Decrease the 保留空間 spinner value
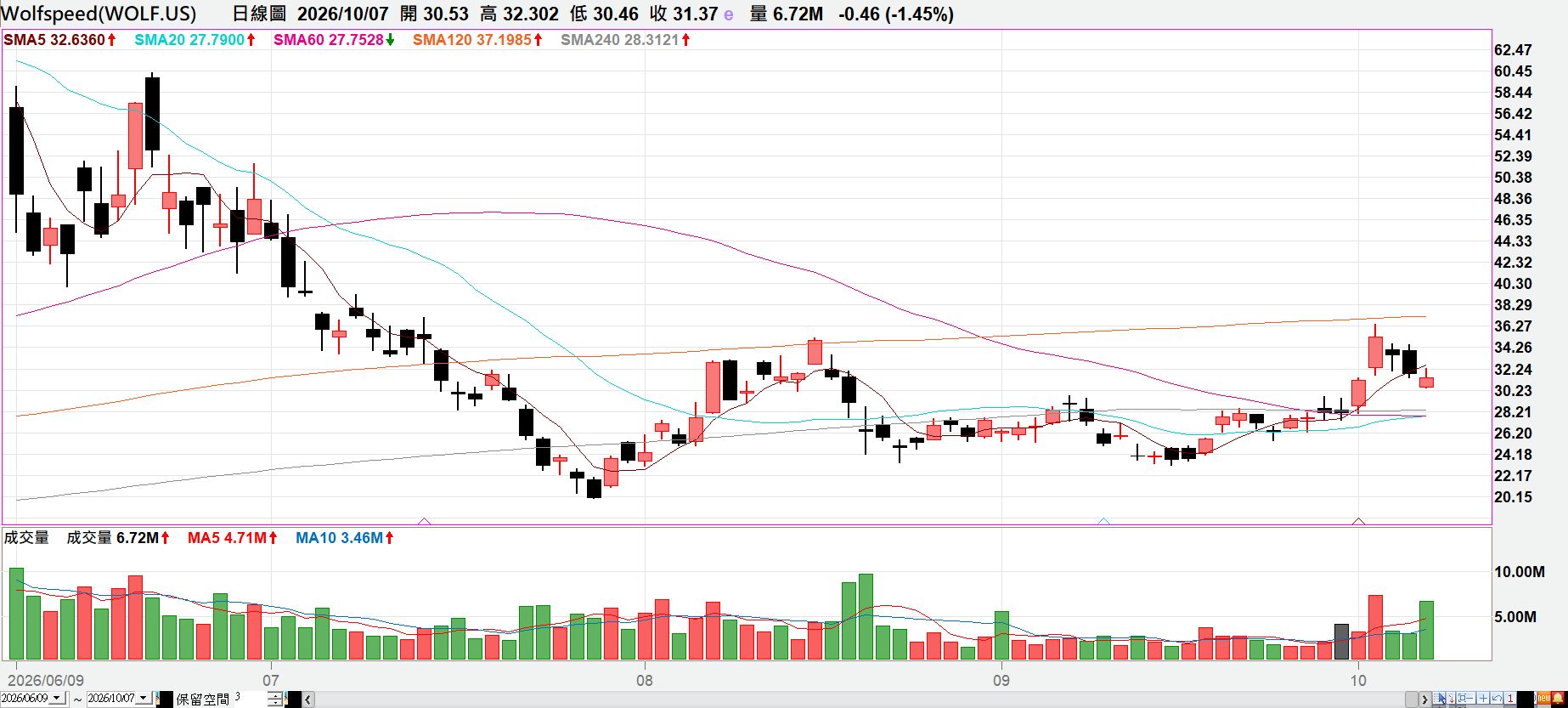This screenshot has width=1568, height=708. pos(275,702)
